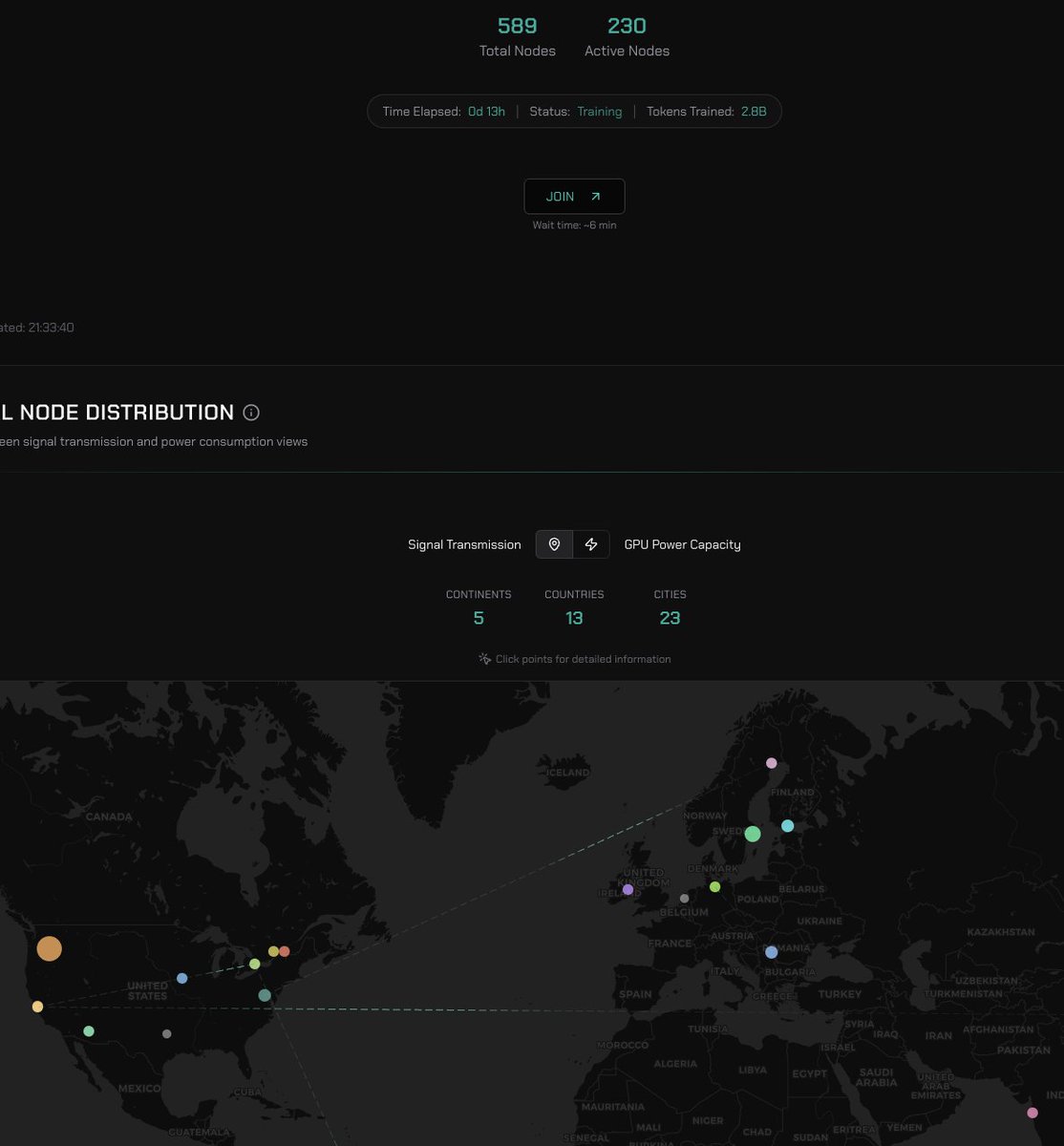Click the mint green node in US southwest
This screenshot has height=1146, width=1064.
89,1031
